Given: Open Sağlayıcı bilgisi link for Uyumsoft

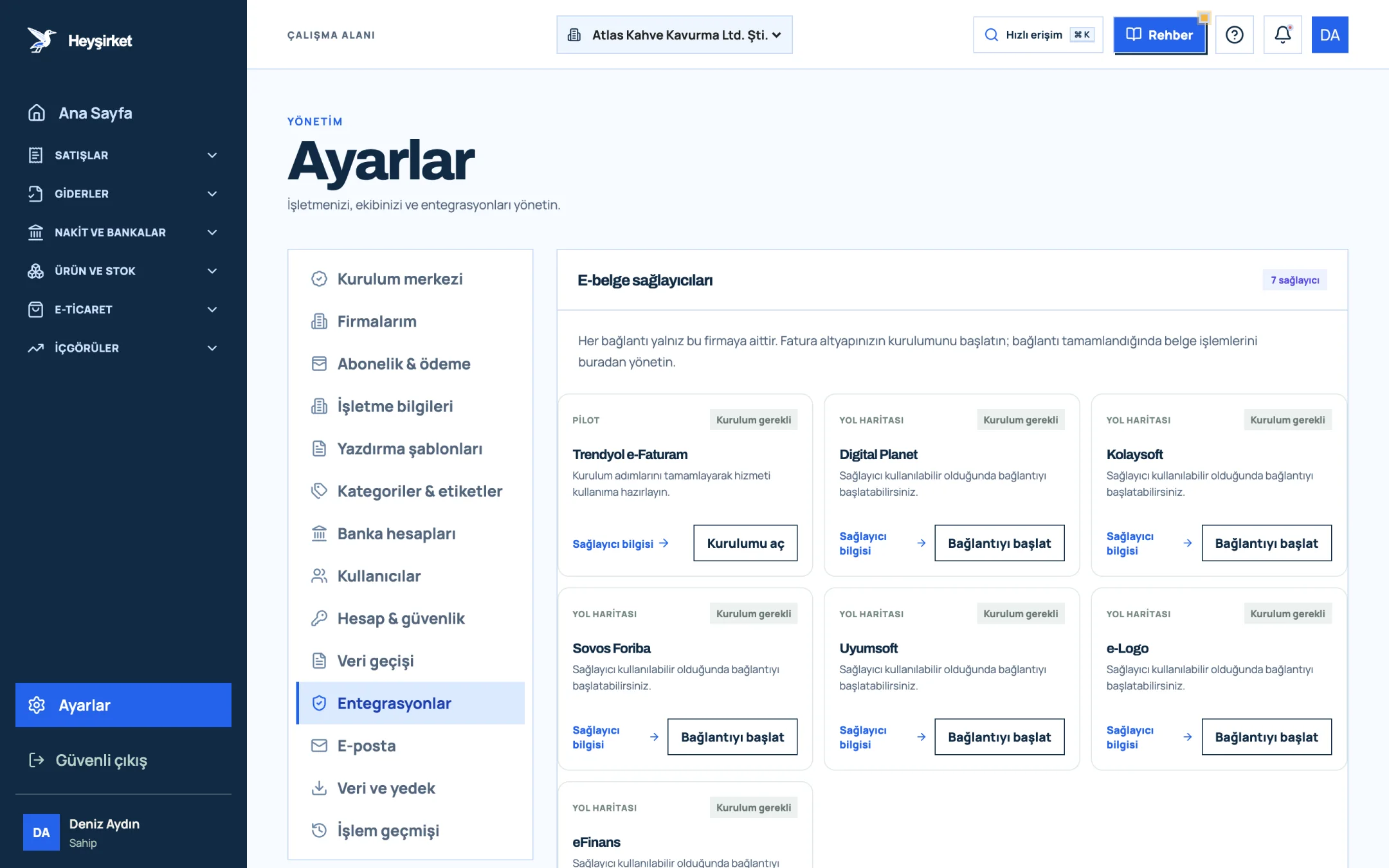Looking at the screenshot, I should point(882,737).
